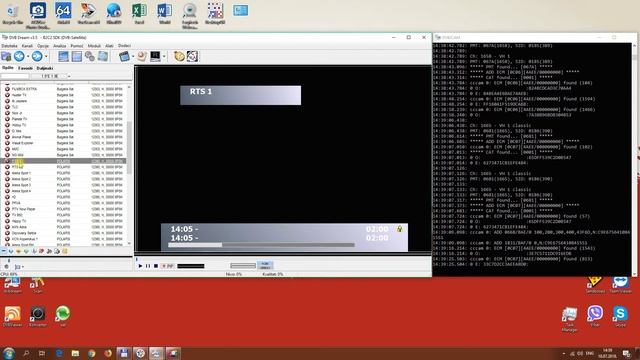Open dropdown beside the forward arrow
This screenshot has height=360, width=640.
point(46,56)
